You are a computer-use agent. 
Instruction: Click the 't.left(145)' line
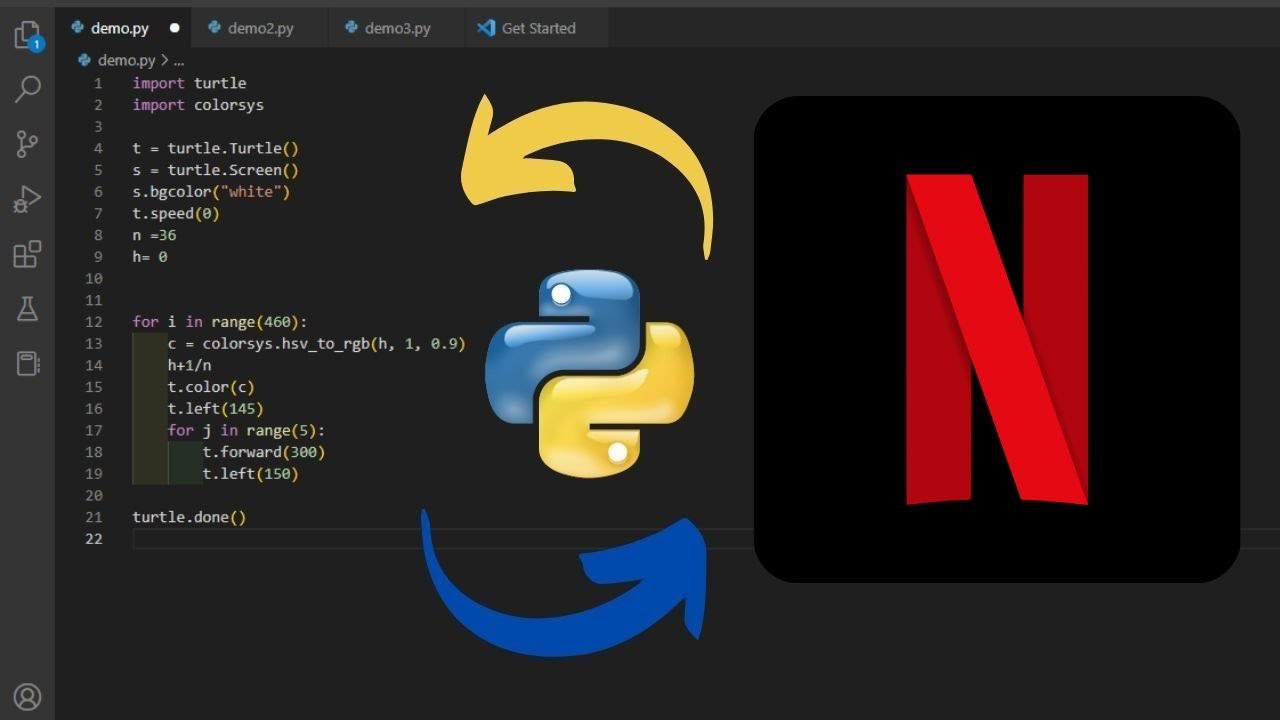(215, 409)
